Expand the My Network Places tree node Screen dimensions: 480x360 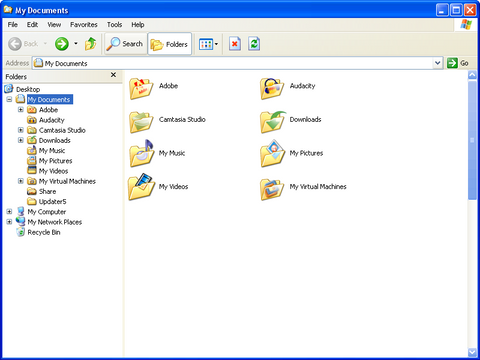9,222
